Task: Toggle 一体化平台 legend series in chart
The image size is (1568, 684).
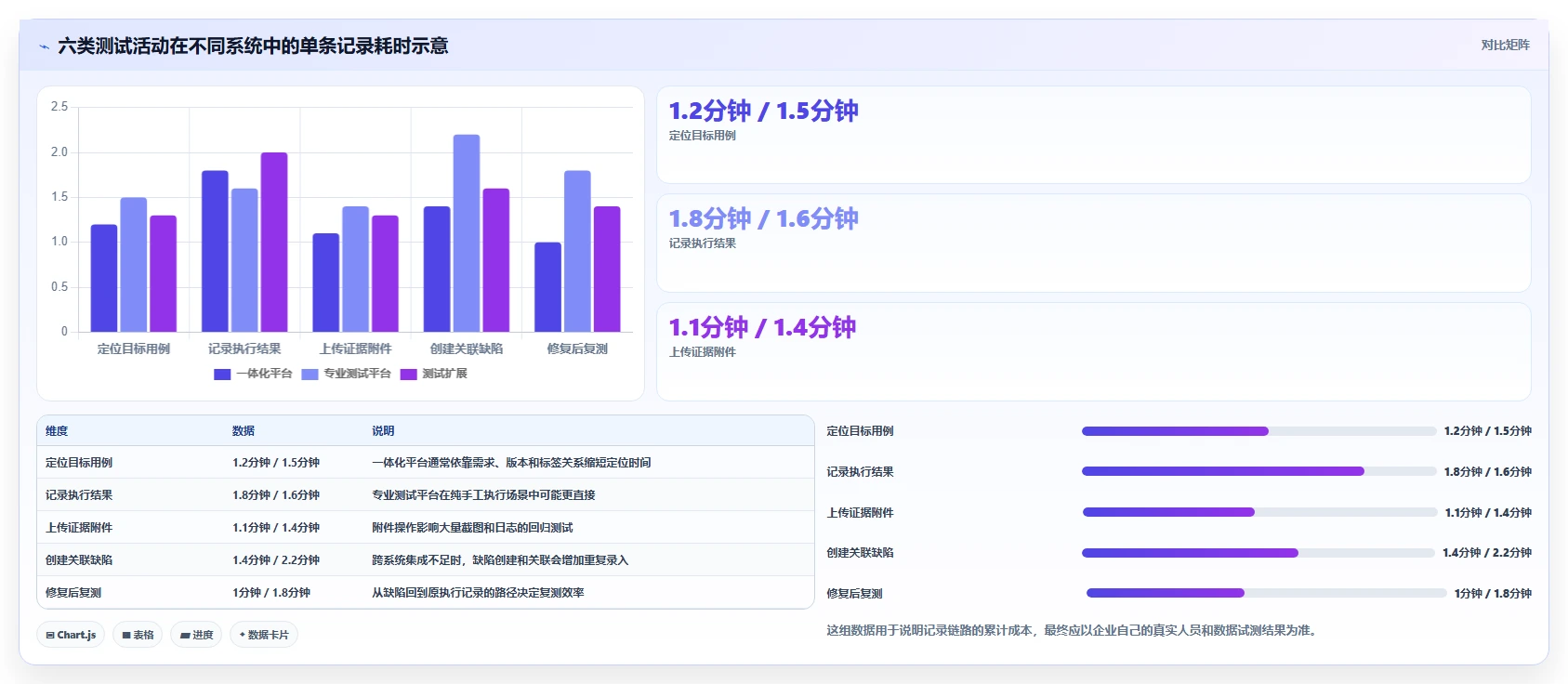Action: 253,374
